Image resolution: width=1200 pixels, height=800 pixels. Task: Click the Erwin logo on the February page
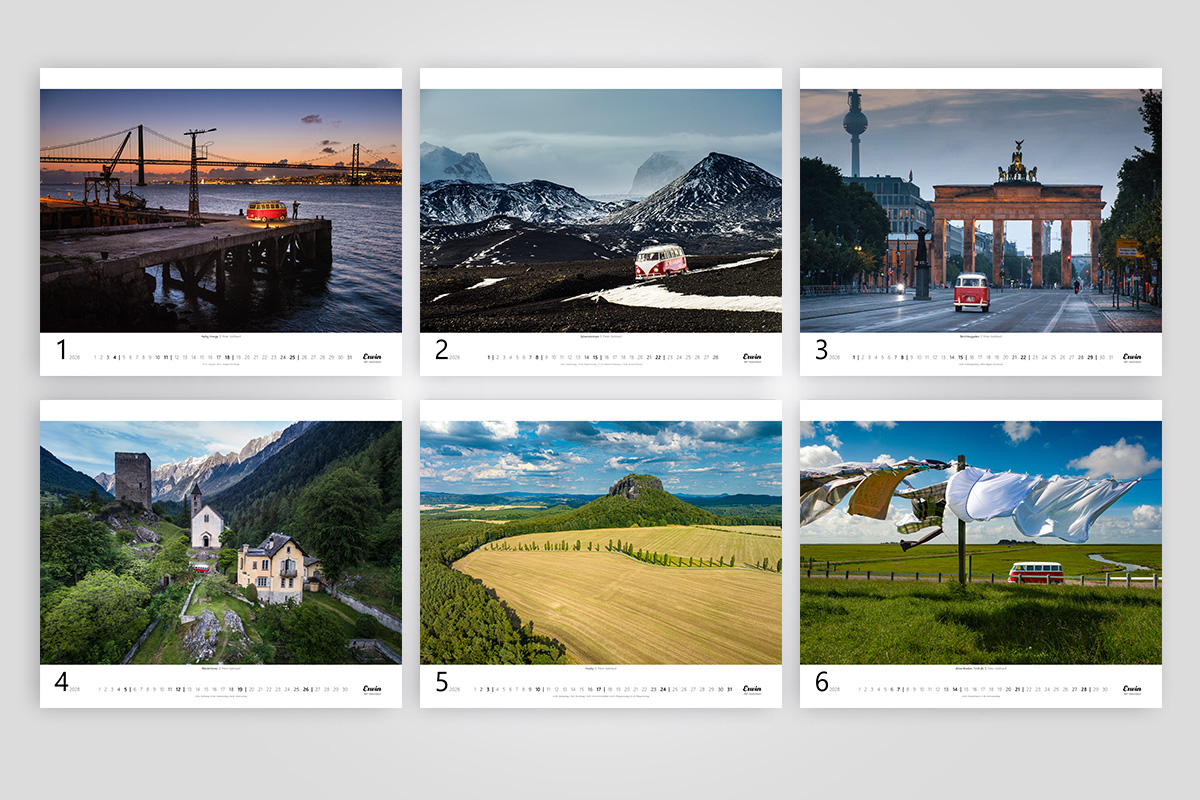(752, 356)
